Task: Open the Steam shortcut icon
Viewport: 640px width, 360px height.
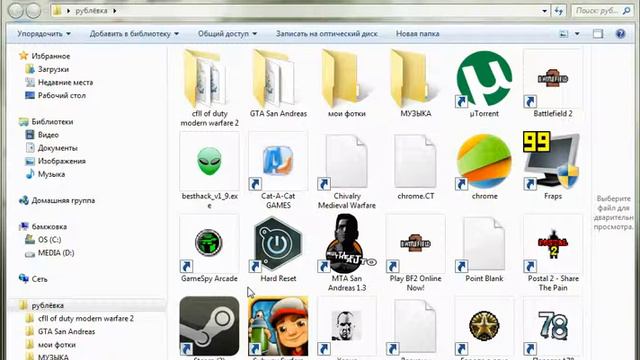Action: coord(209,326)
